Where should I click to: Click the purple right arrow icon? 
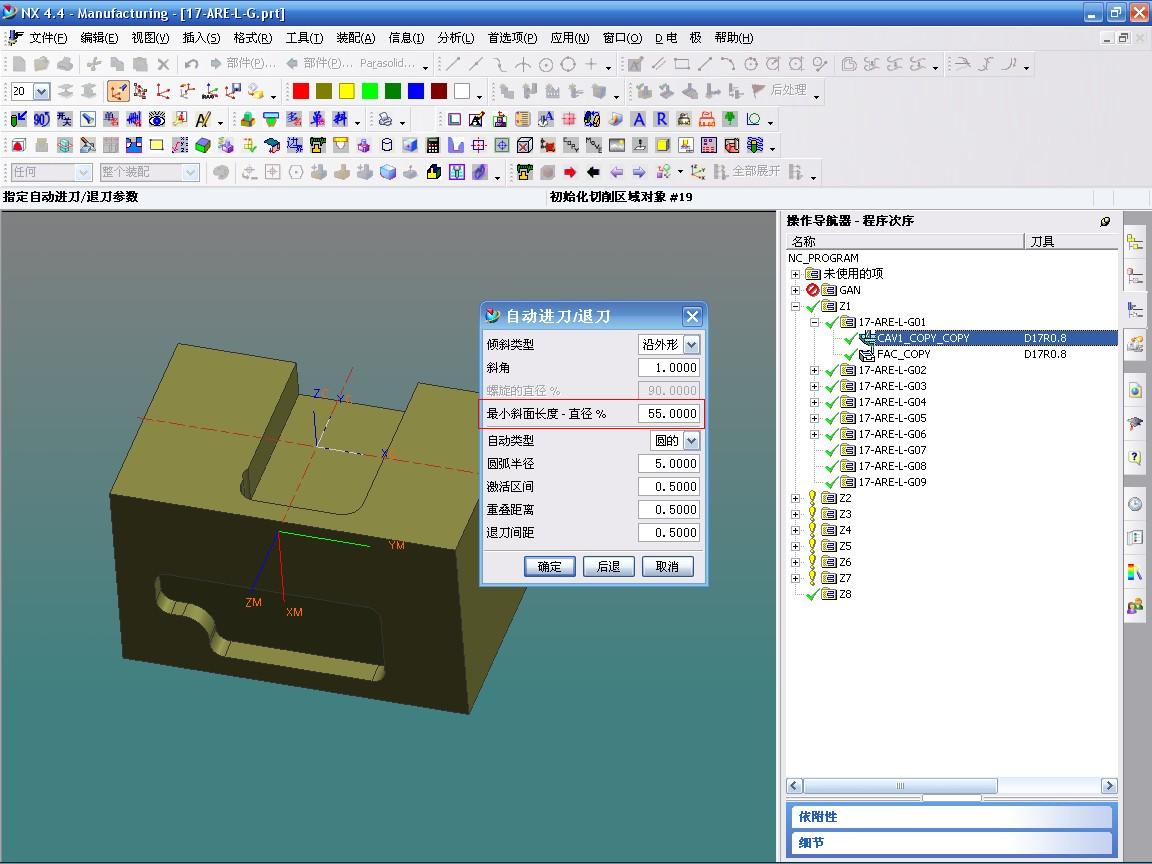pyautogui.click(x=639, y=172)
